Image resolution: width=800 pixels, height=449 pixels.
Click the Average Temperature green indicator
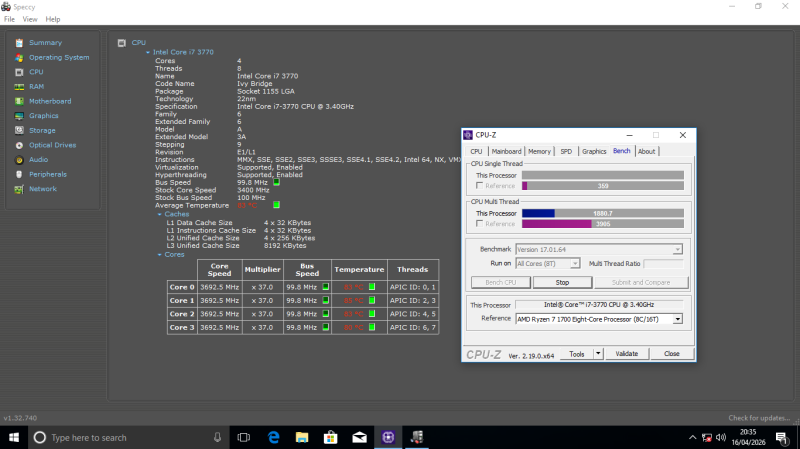point(277,205)
